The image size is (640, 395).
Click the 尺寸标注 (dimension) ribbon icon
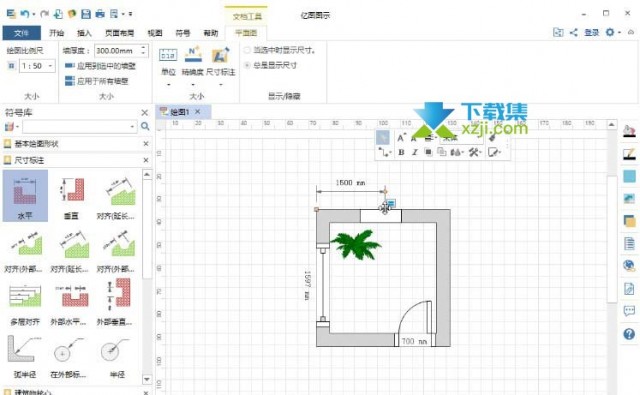[x=220, y=55]
